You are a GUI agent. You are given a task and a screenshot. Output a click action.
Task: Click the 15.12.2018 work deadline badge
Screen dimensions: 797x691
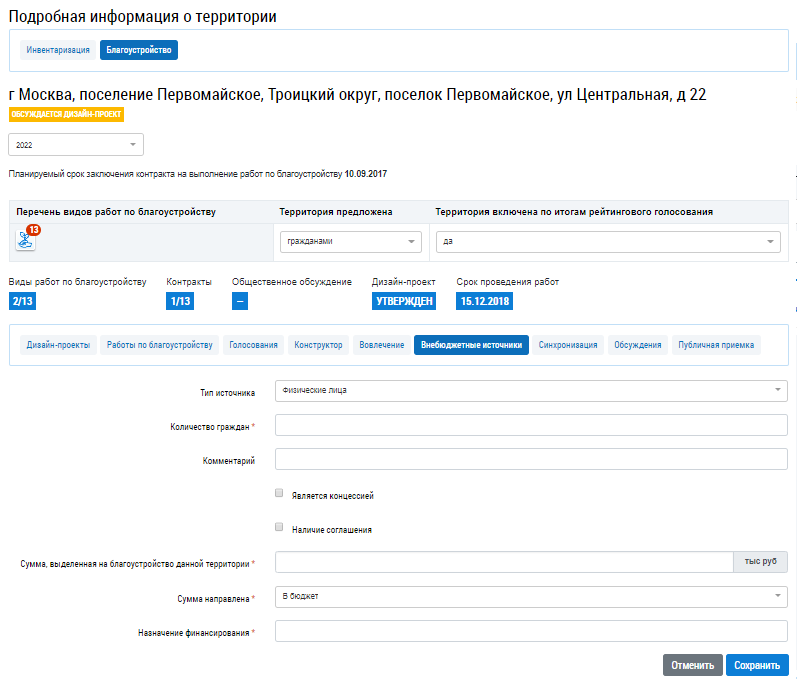click(x=484, y=301)
